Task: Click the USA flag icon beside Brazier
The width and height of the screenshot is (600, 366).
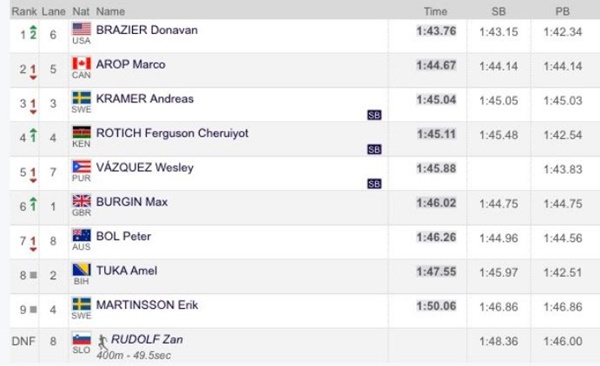Action: (x=82, y=29)
